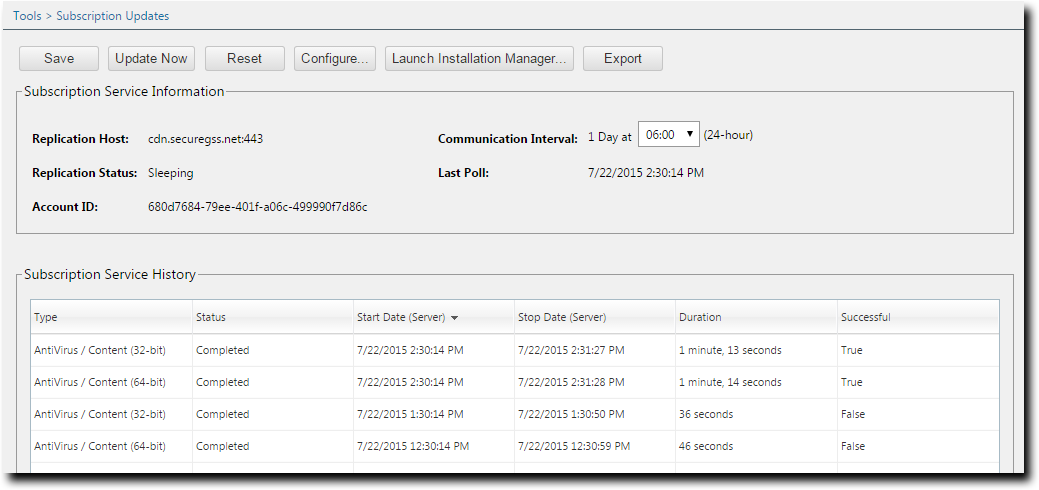Sort by Stop Date (Server) column
The width and height of the screenshot is (1039, 490).
(x=562, y=317)
